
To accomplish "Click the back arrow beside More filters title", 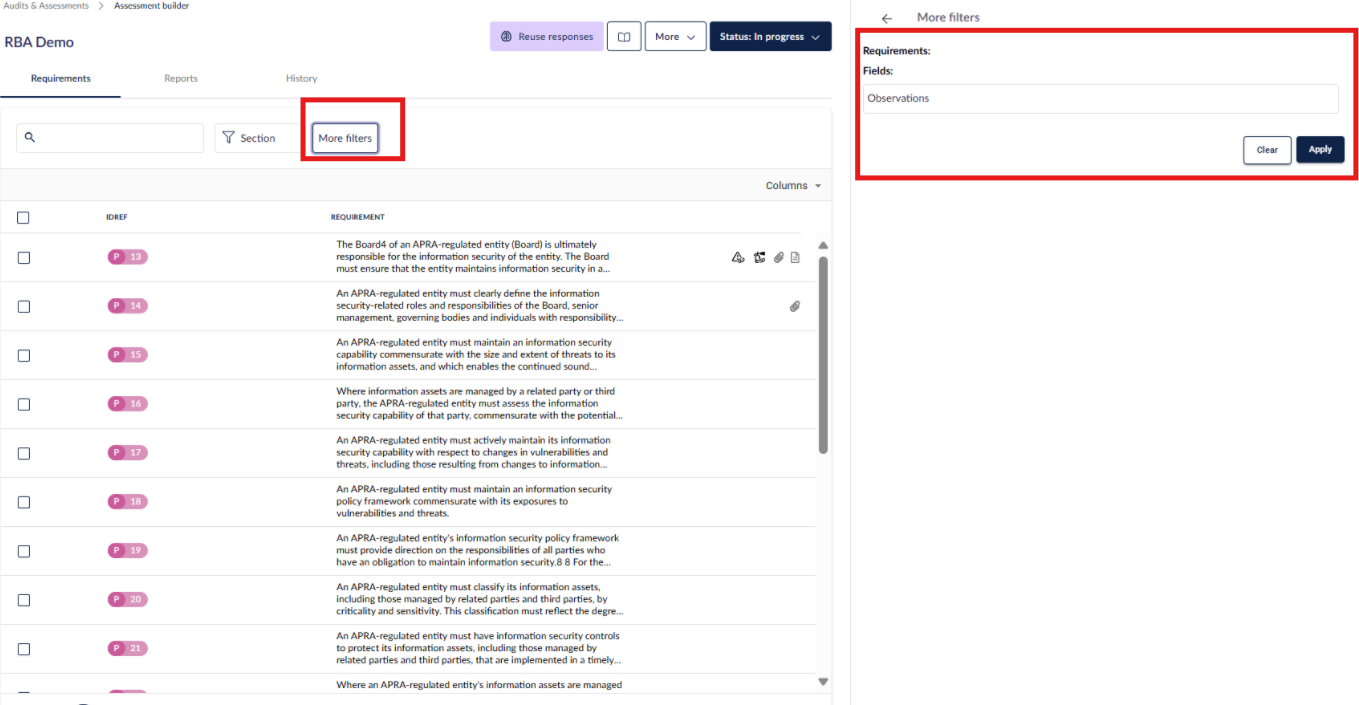I will click(886, 18).
